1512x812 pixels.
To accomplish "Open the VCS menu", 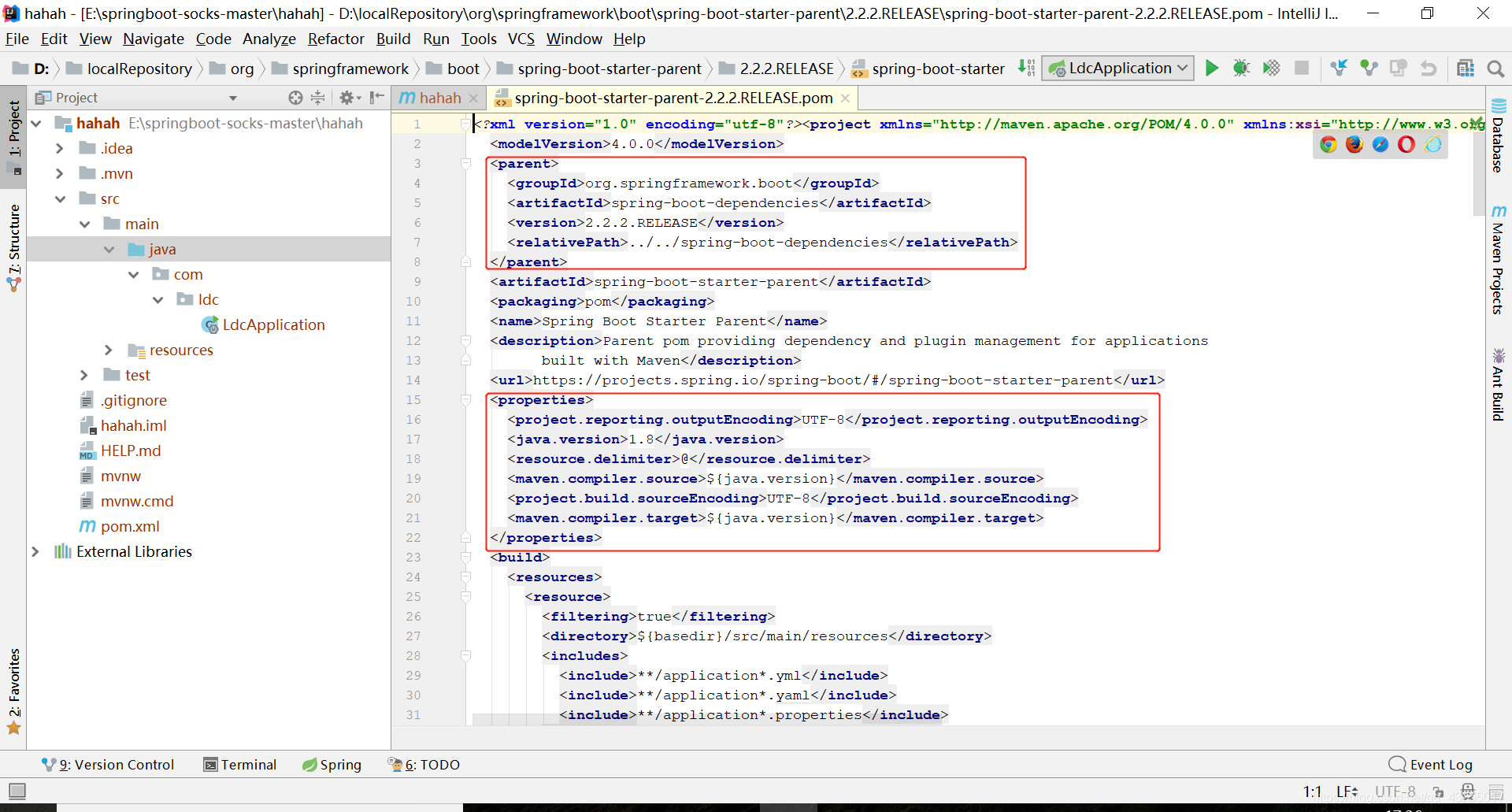I will tap(521, 39).
